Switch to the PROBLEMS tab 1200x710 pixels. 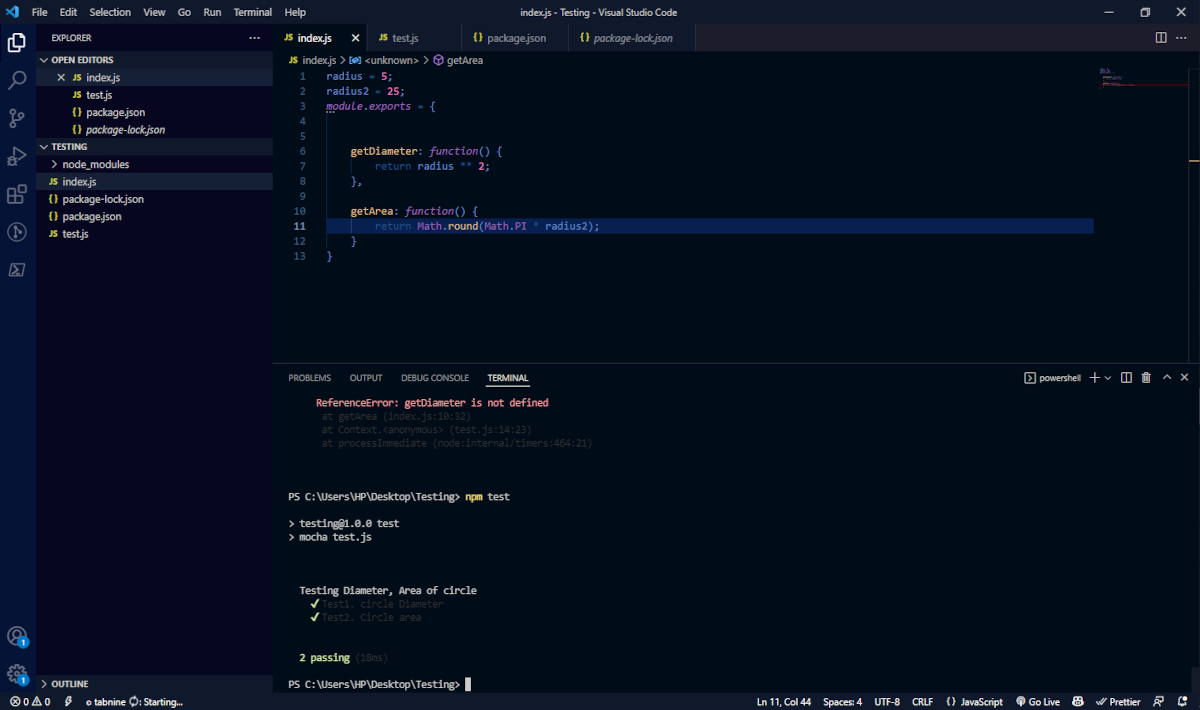(310, 377)
